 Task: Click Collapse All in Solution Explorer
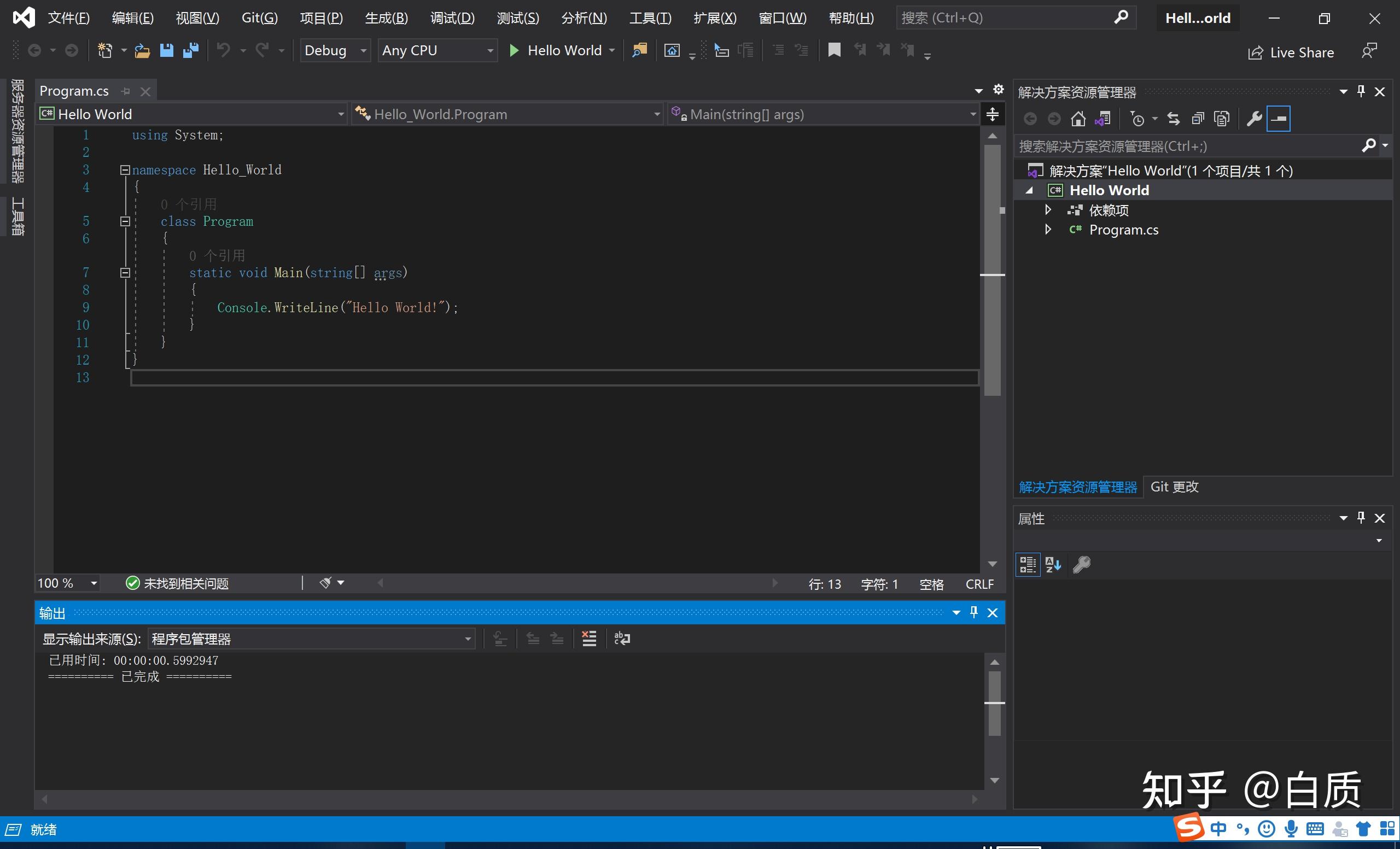pyautogui.click(x=1198, y=119)
